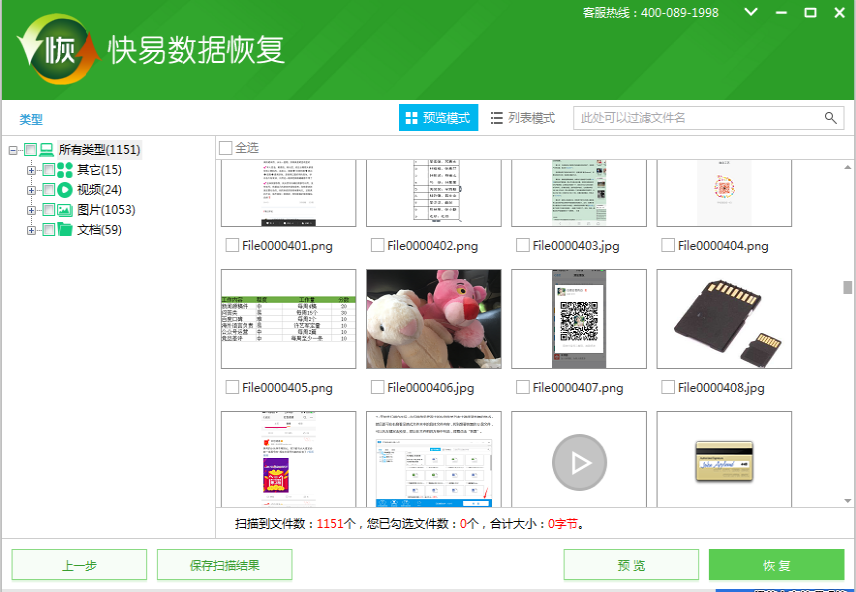Click the 所有类型 computer icon
Image resolution: width=856 pixels, height=592 pixels.
47,150
